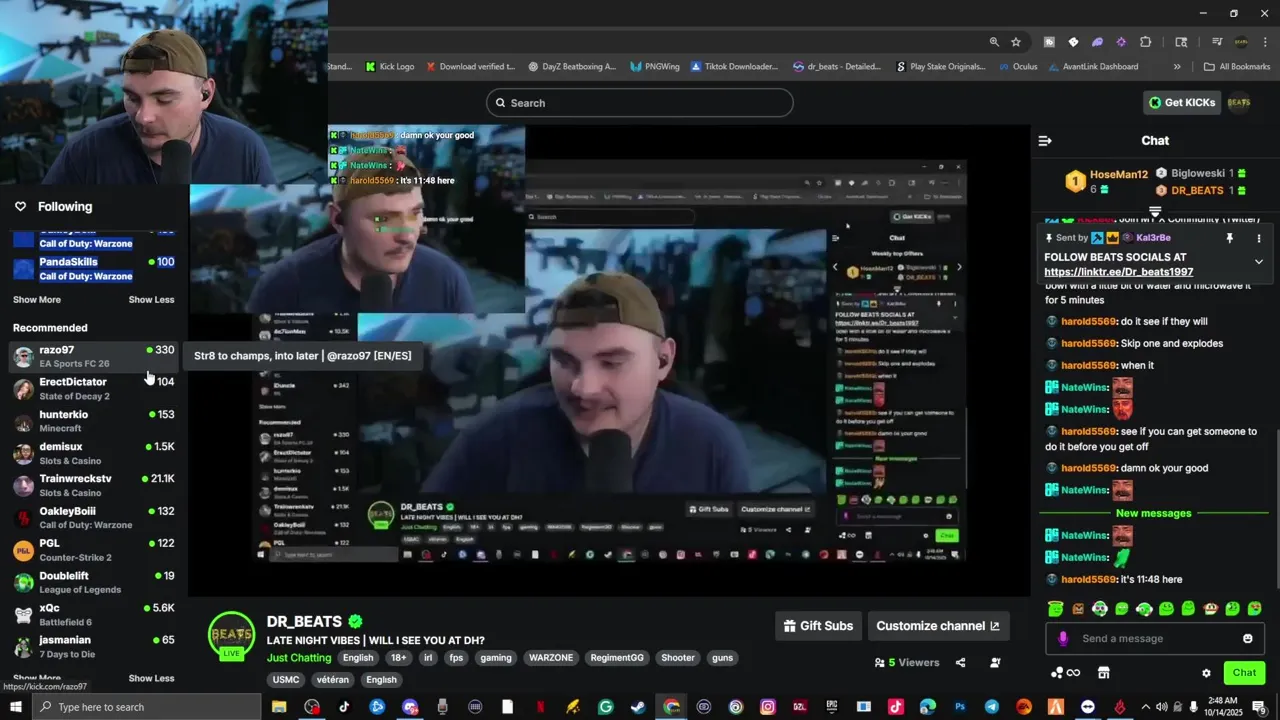This screenshot has width=1280, height=720.
Task: Open the Oculus bookmark
Action: [1018, 67]
